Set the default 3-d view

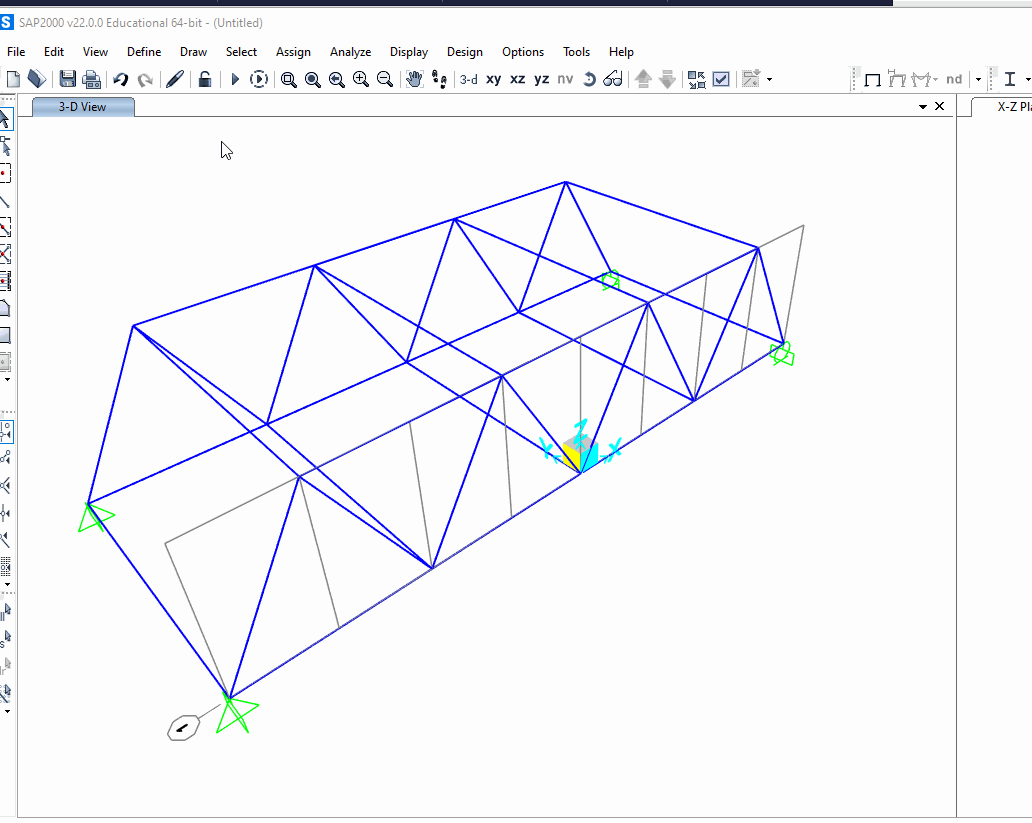(469, 79)
